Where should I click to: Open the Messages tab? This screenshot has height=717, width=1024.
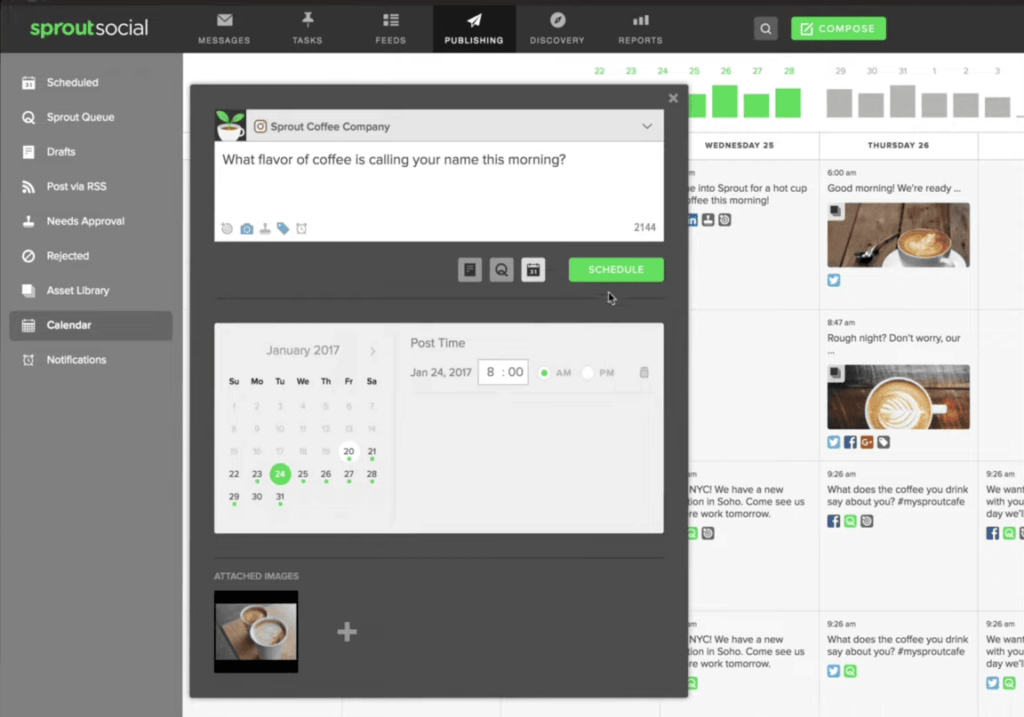[x=224, y=29]
